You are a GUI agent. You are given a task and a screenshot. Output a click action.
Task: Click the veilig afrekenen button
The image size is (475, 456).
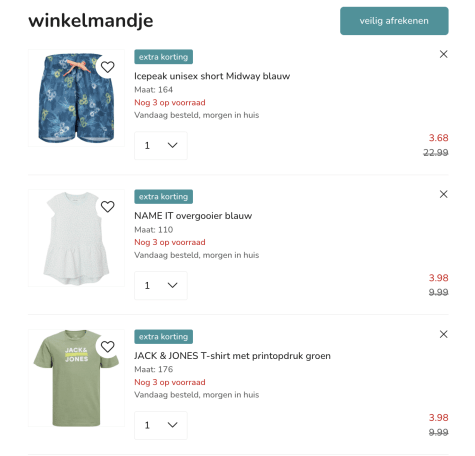(x=394, y=21)
